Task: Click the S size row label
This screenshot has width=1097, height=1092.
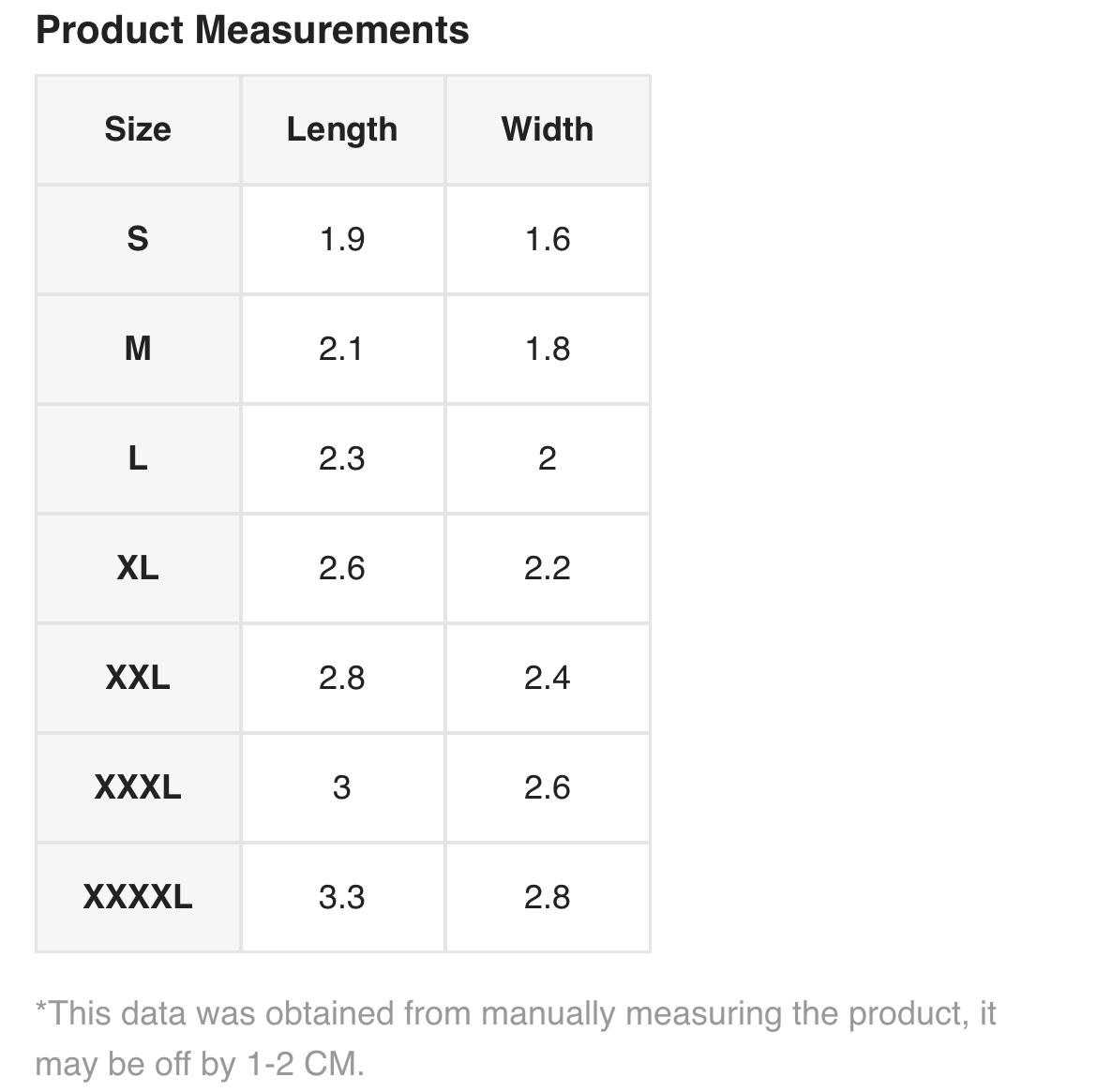Action: [138, 239]
